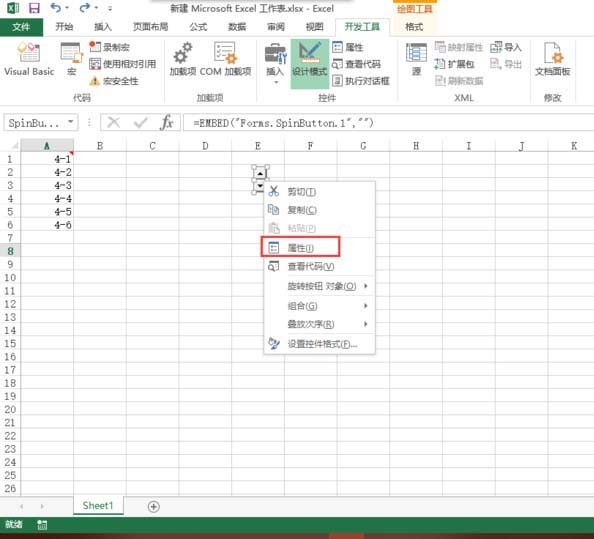Image resolution: width=594 pixels, height=539 pixels.
Task: Select column header D
Action: pos(205,146)
